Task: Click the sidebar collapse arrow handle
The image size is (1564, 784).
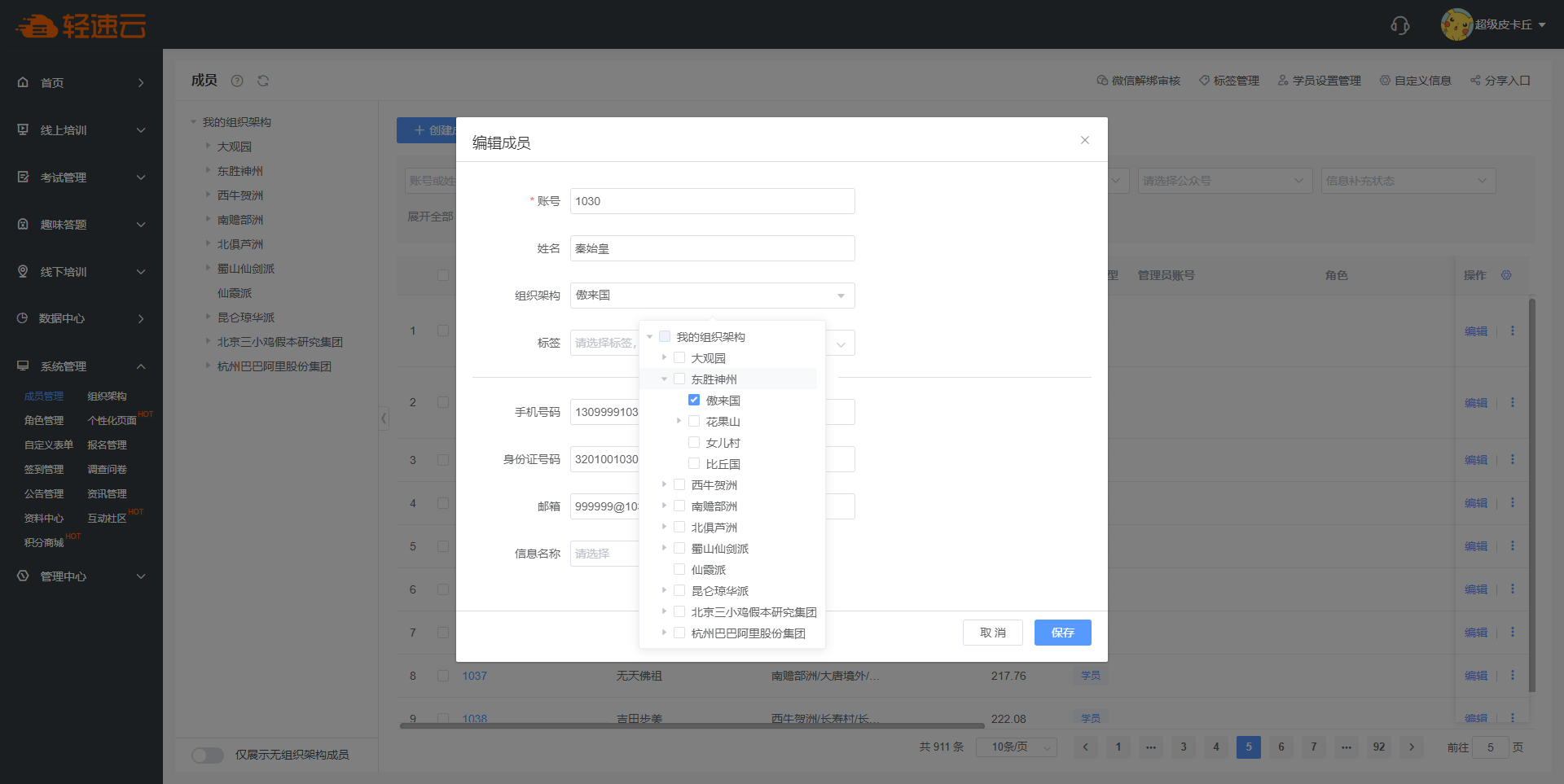Action: [384, 419]
